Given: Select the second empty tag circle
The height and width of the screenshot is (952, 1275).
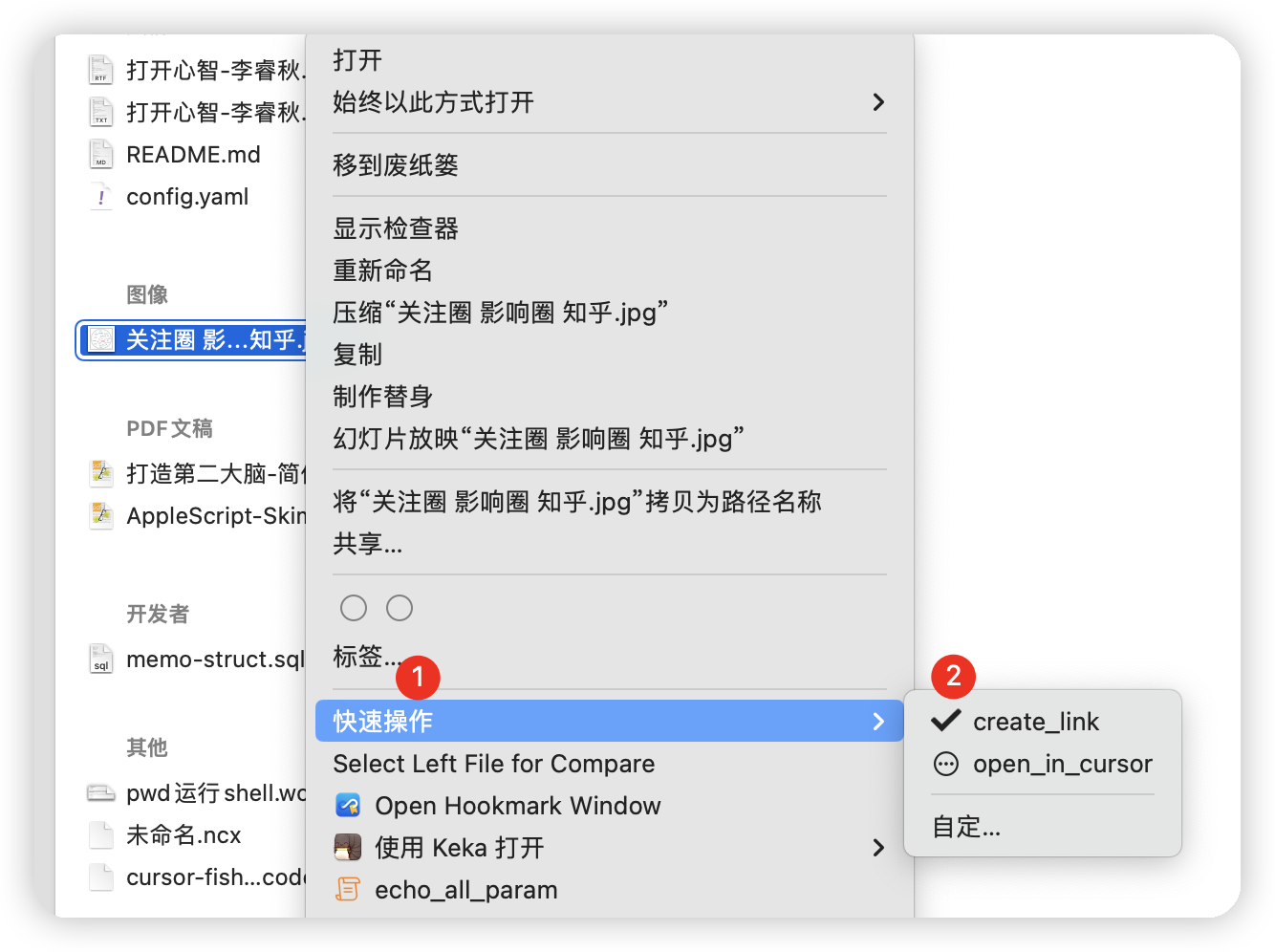Looking at the screenshot, I should click(x=400, y=608).
